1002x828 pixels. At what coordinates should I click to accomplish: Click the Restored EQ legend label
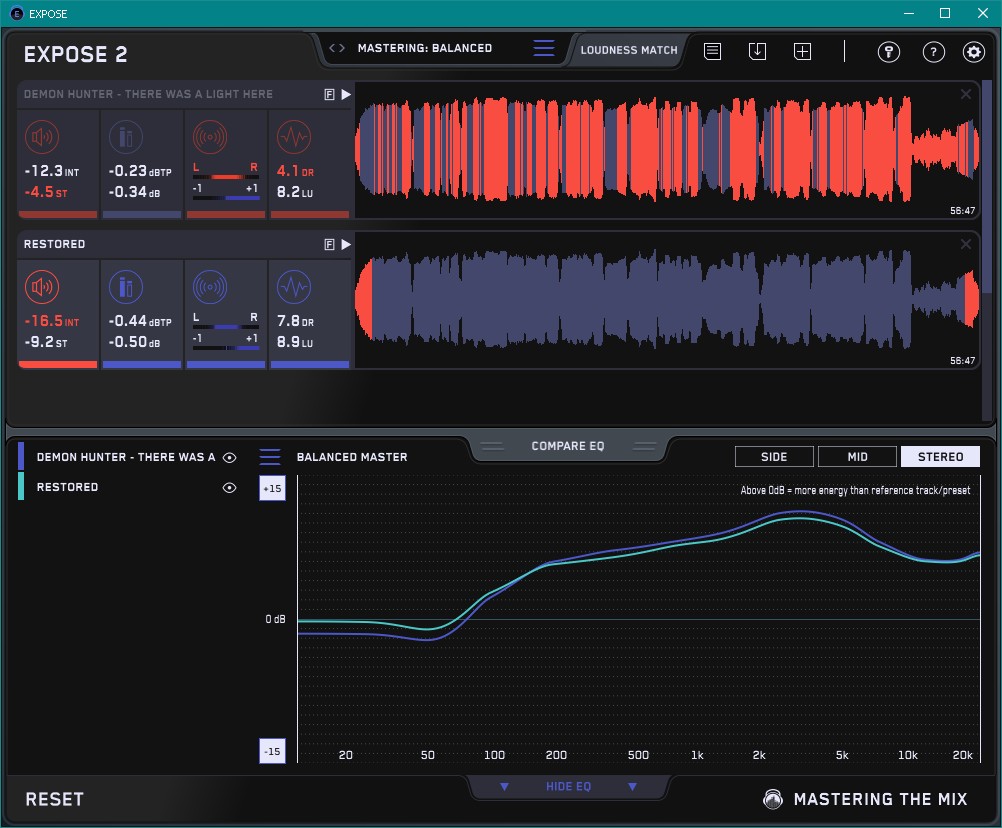coord(67,487)
